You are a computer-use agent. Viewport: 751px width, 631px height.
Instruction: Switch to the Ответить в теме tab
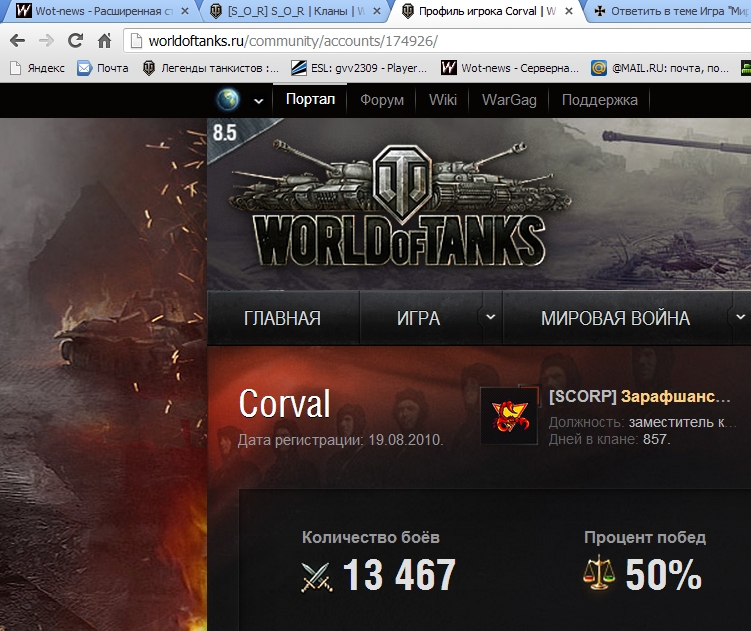pos(671,11)
